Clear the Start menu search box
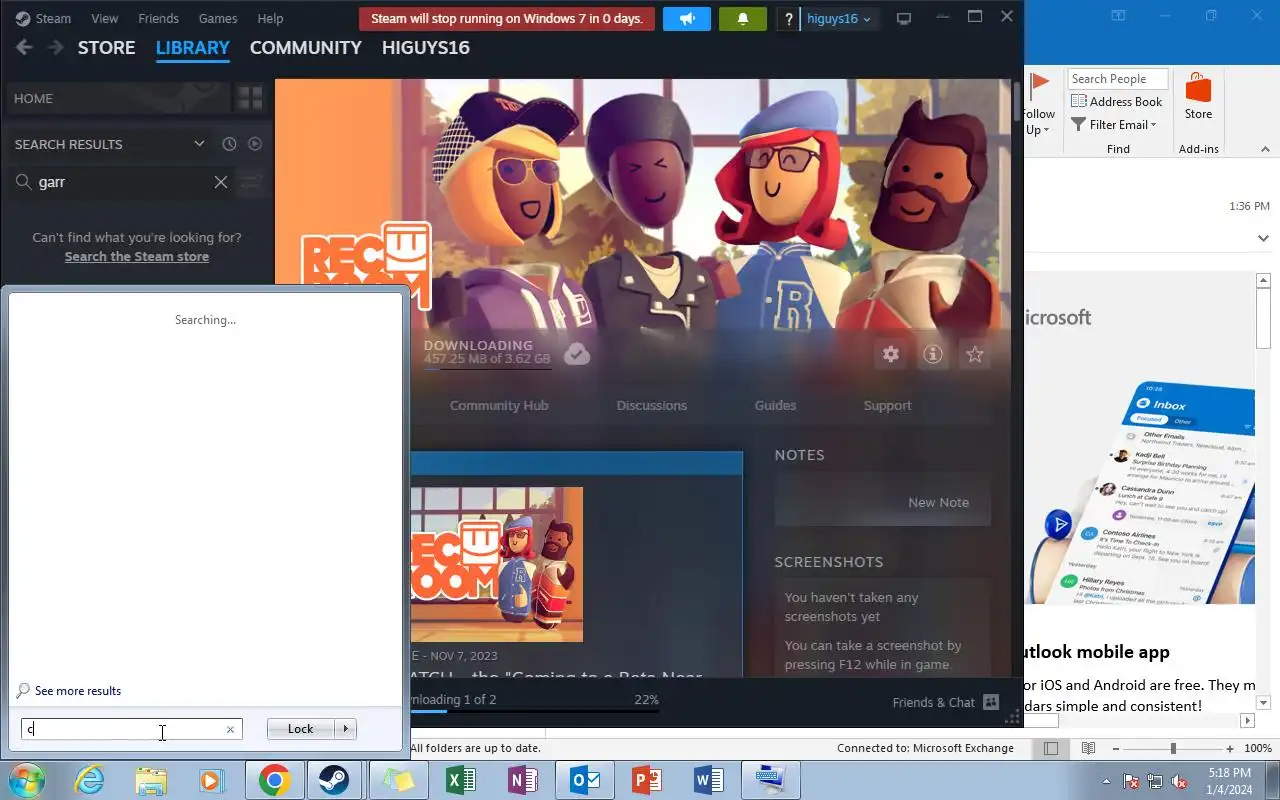Screen dimensions: 1280x800 point(230,730)
